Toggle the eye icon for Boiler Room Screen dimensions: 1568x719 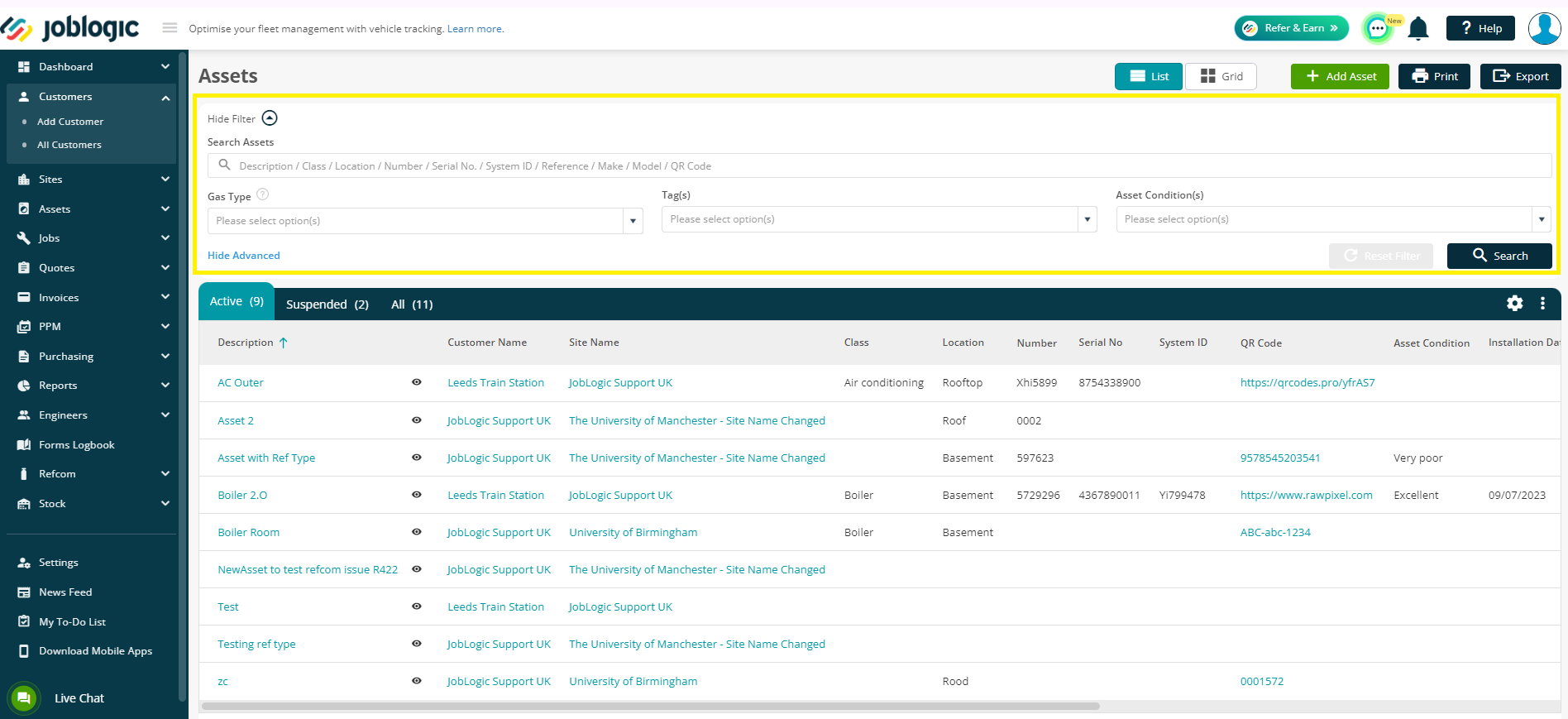pyautogui.click(x=417, y=532)
